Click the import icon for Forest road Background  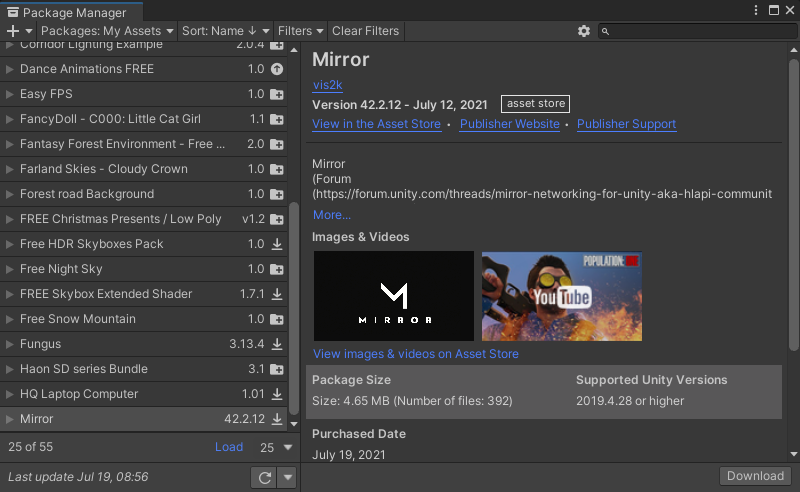click(277, 194)
